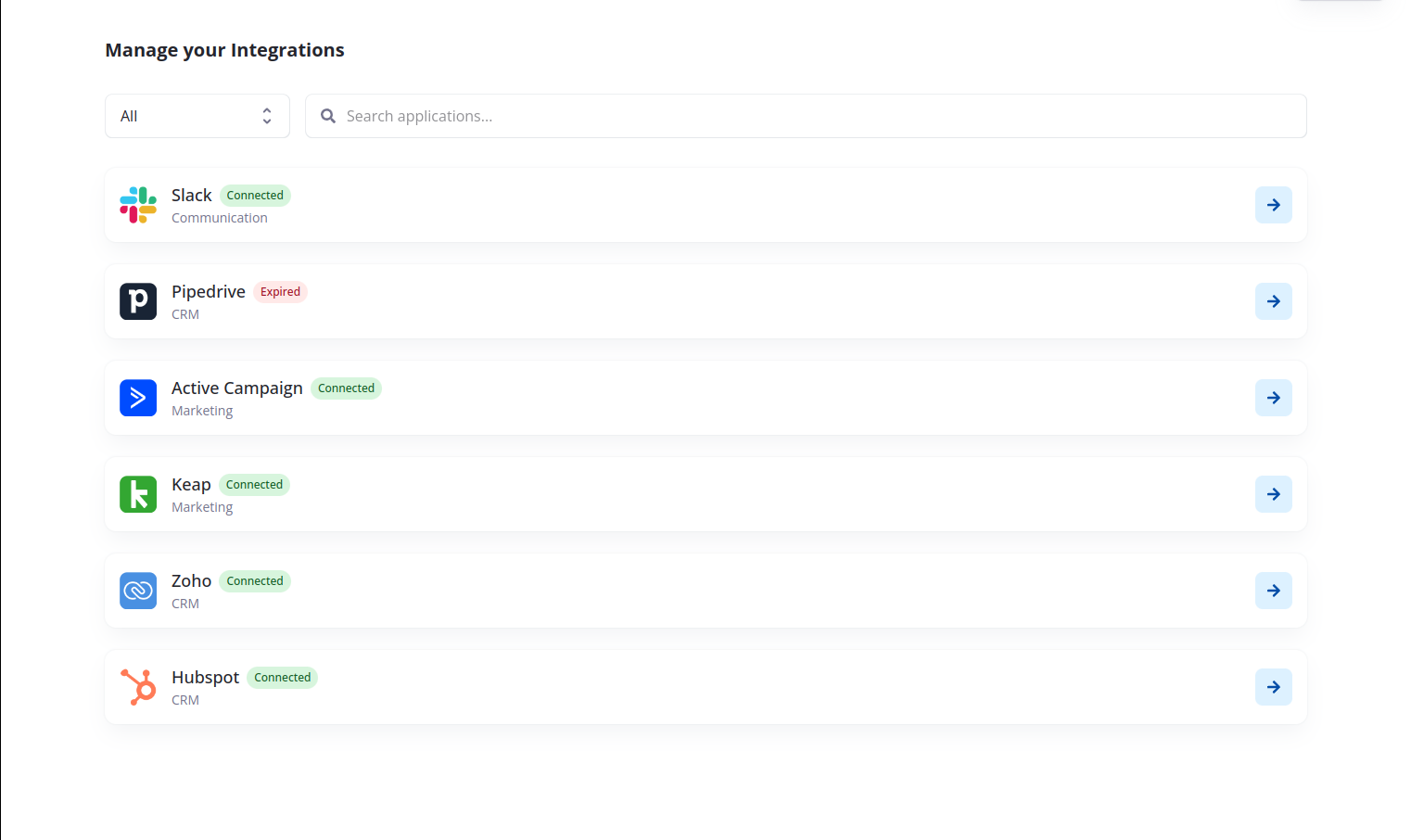
Task: Click the Active Campaign logo icon
Action: pos(138,398)
